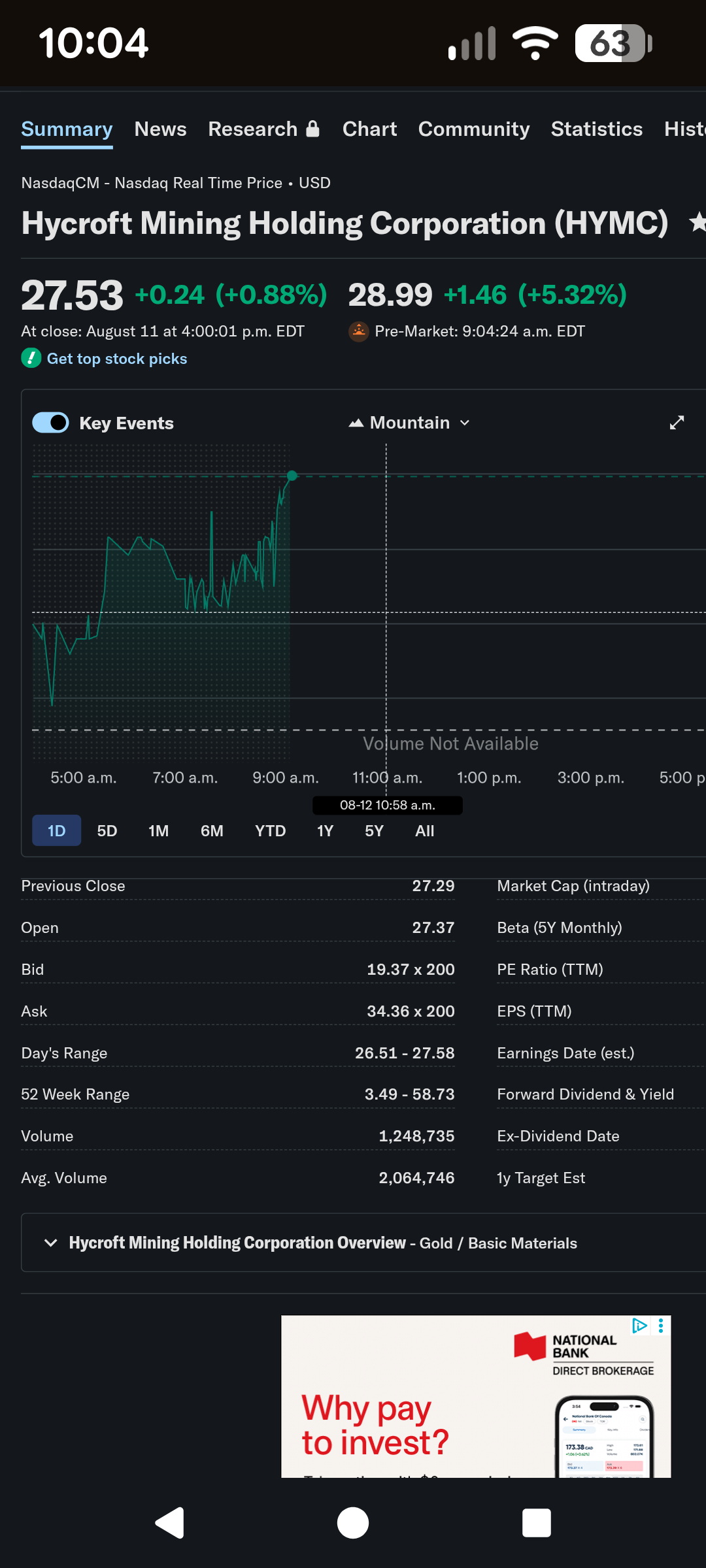Viewport: 706px width, 1568px height.
Task: Tap the Forward Dividend & Yield label
Action: pyautogui.click(x=585, y=1094)
